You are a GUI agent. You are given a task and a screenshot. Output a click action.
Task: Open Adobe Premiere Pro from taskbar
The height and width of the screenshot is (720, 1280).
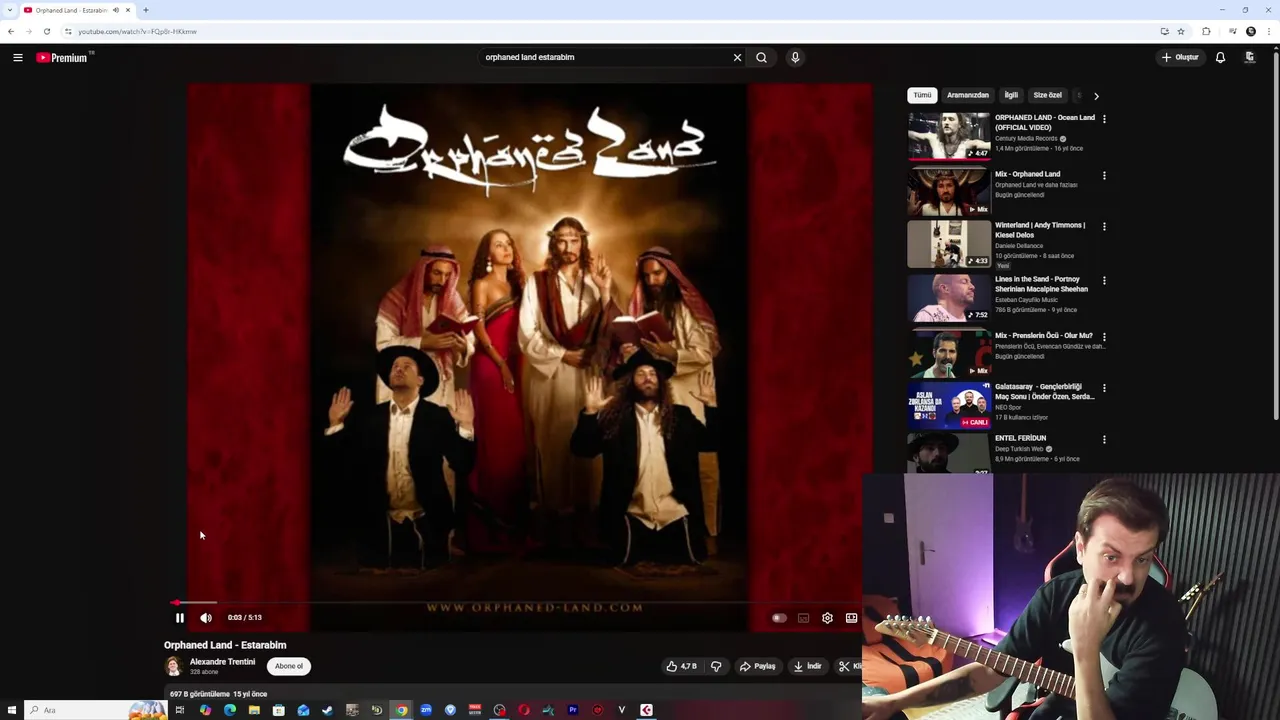click(573, 710)
